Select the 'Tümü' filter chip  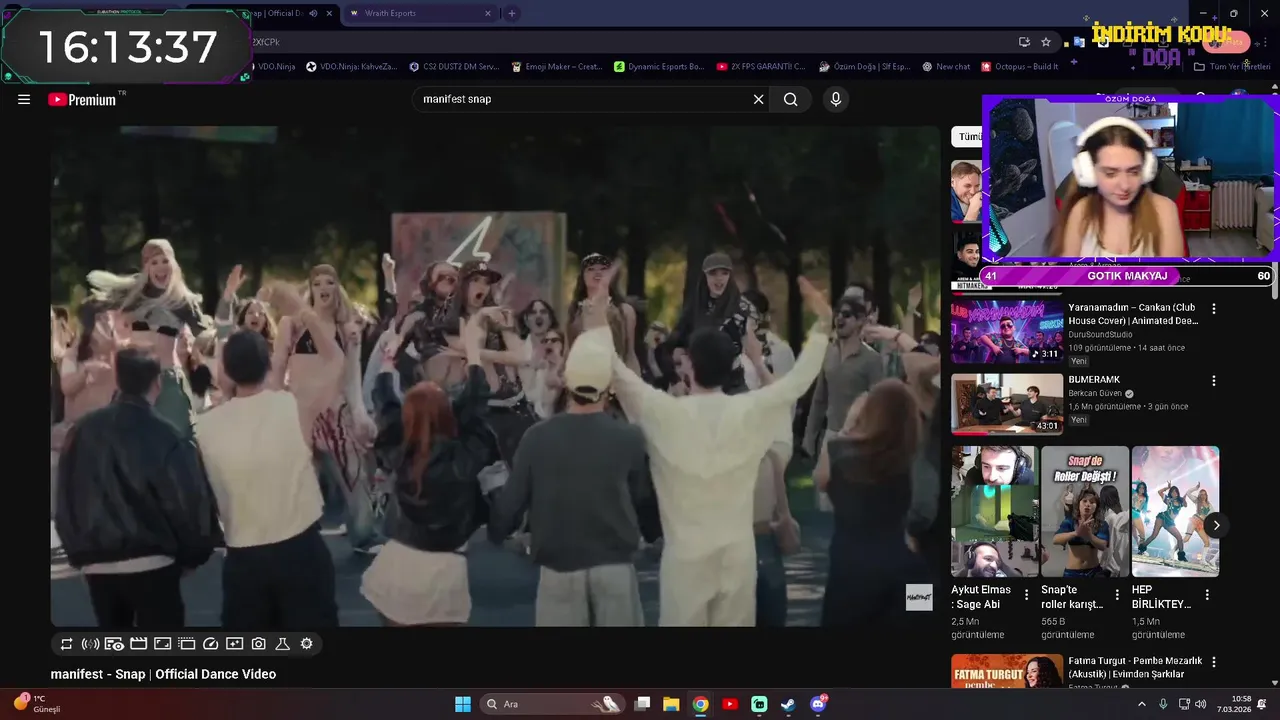[x=967, y=137]
